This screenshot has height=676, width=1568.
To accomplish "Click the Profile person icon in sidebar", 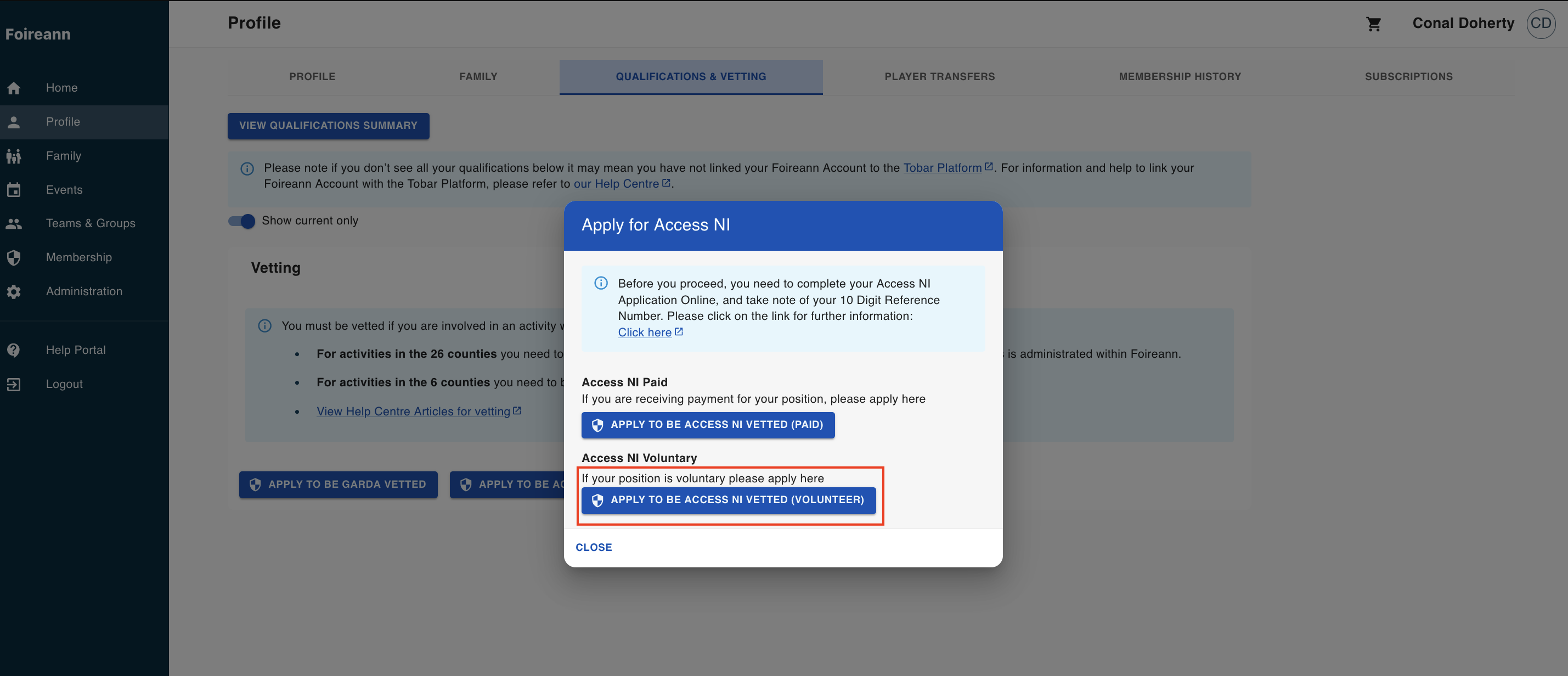I will [x=14, y=122].
